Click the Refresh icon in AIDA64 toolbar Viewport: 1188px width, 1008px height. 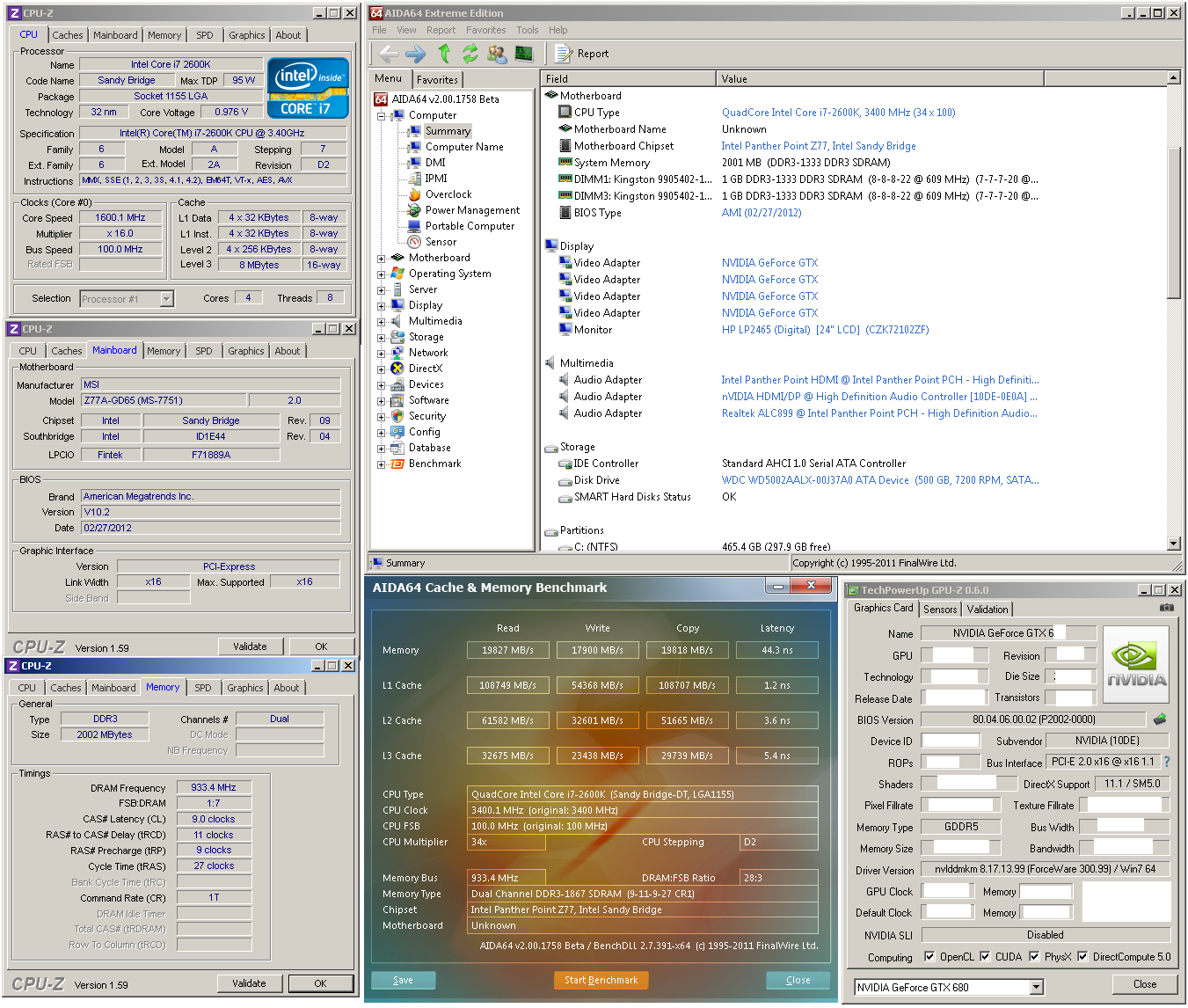pyautogui.click(x=470, y=54)
